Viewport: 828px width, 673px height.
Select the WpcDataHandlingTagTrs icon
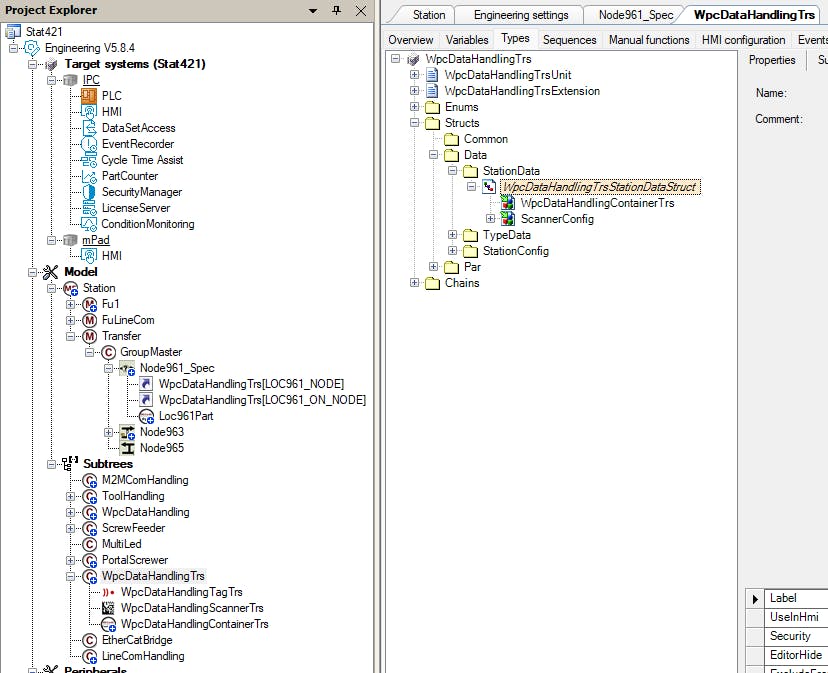pos(108,592)
